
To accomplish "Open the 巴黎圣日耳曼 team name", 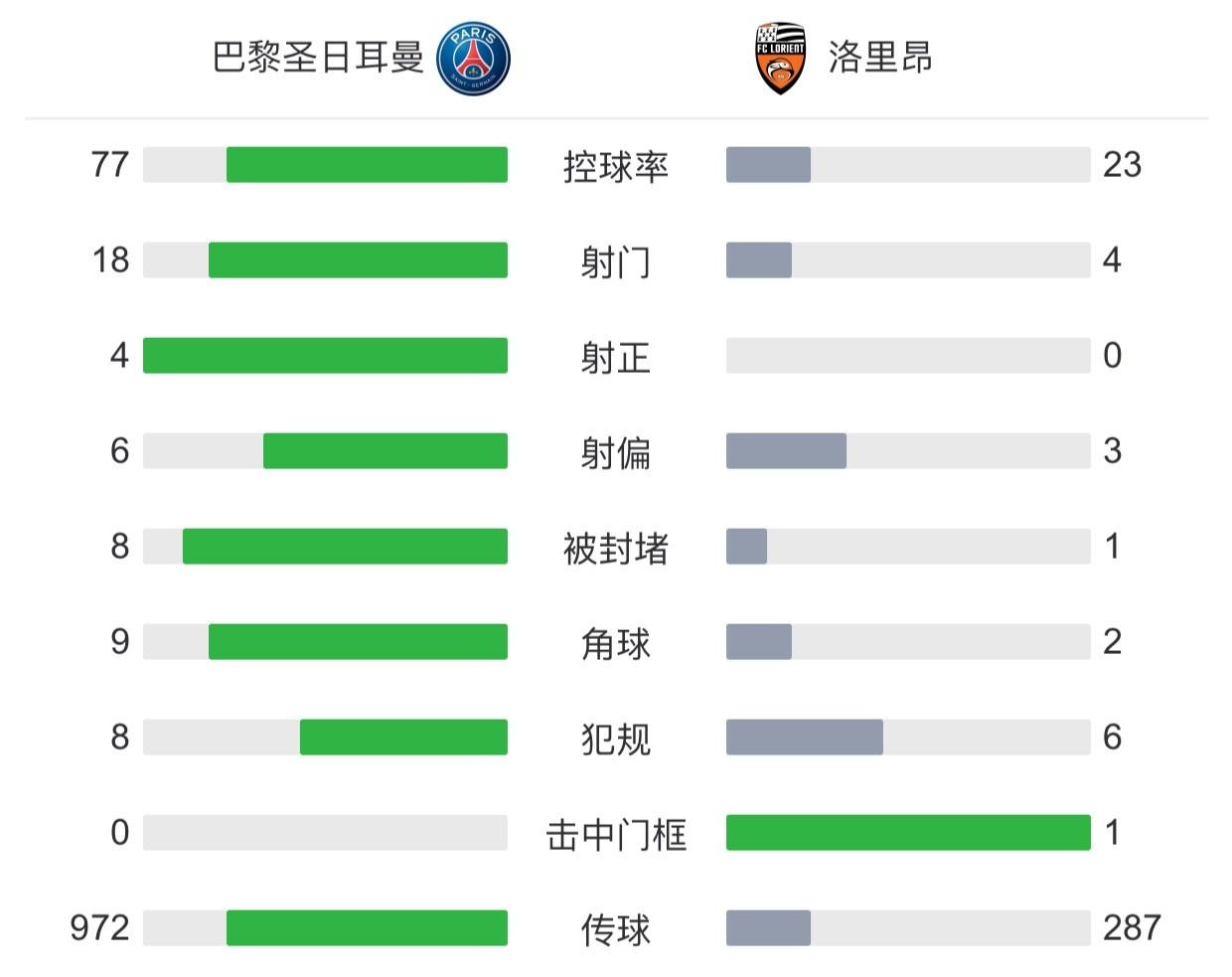I will 318,58.
